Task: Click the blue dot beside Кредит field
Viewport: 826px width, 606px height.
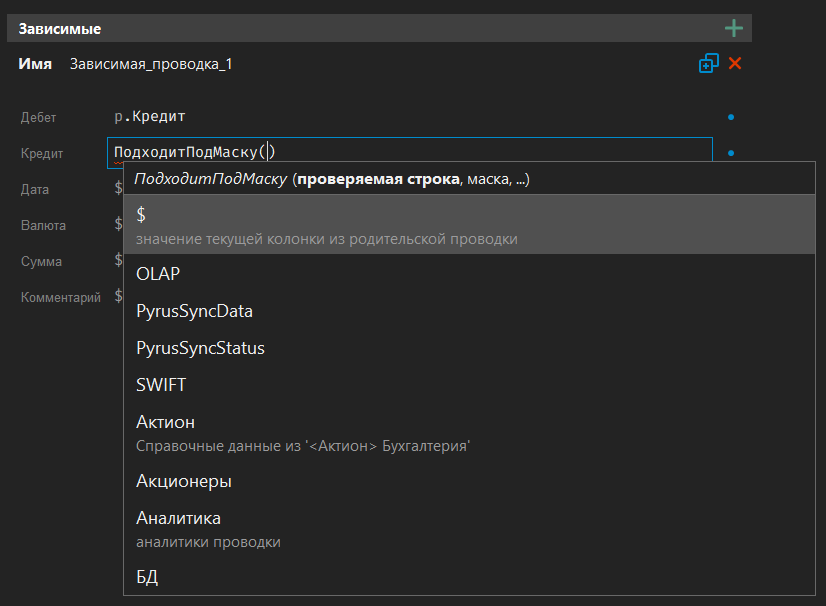Action: click(x=731, y=153)
